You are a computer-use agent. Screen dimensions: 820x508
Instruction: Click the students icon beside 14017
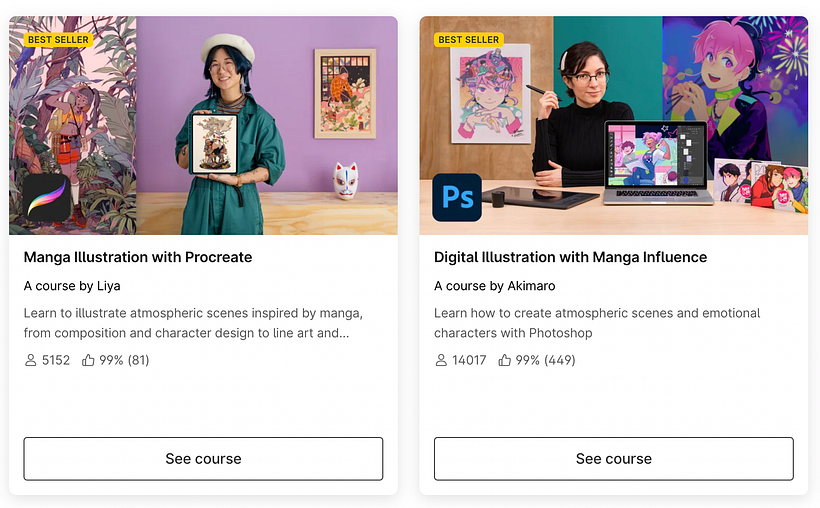(441, 360)
